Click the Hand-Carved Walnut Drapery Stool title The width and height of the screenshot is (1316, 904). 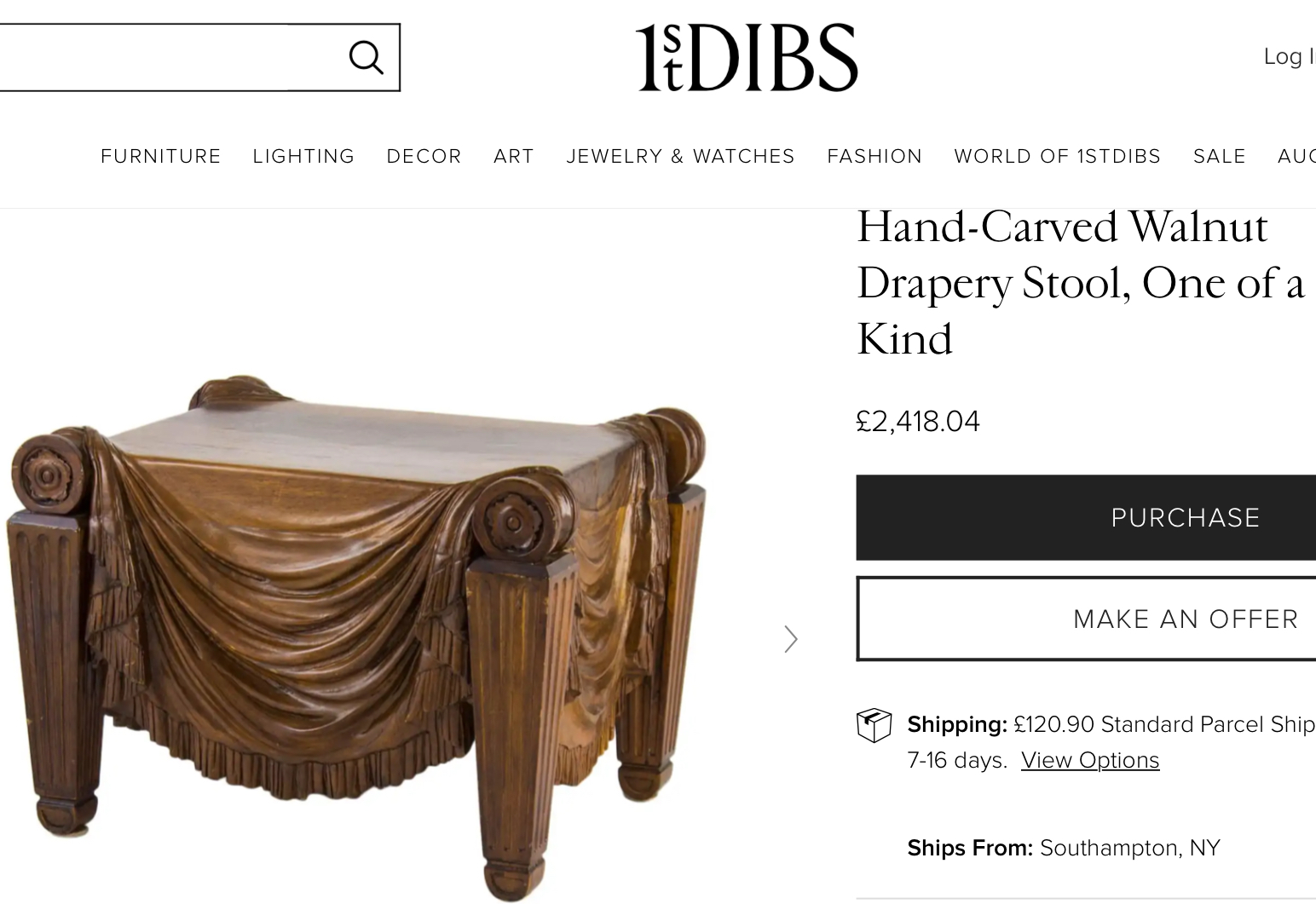[x=1080, y=282]
